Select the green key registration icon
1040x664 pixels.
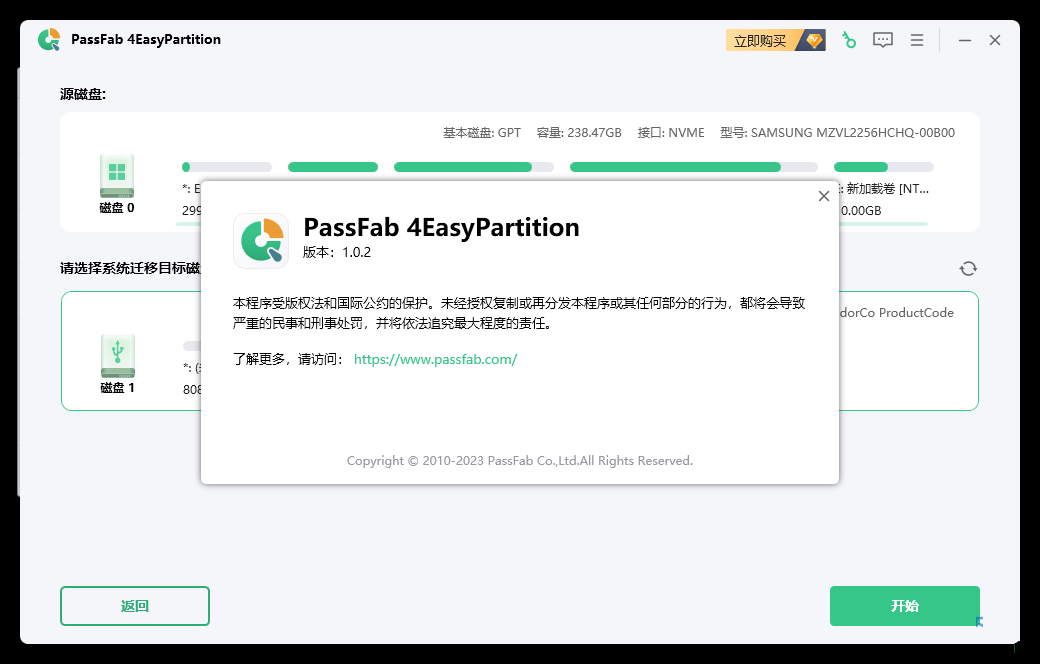click(849, 39)
